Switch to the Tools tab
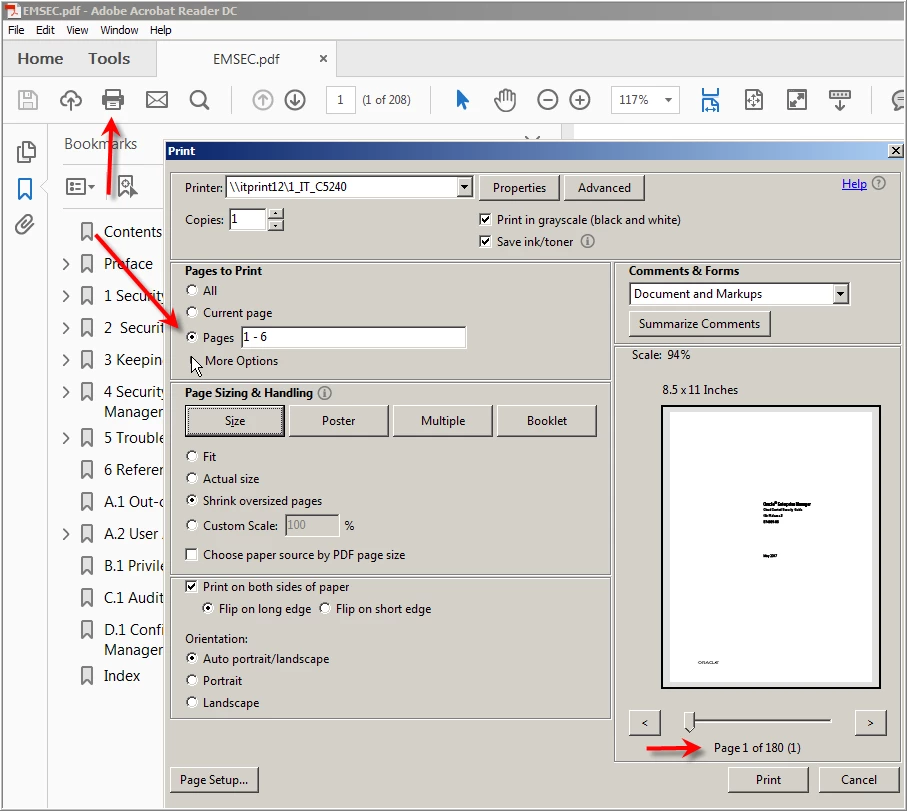Screen dimensions: 907x811 (x=109, y=58)
